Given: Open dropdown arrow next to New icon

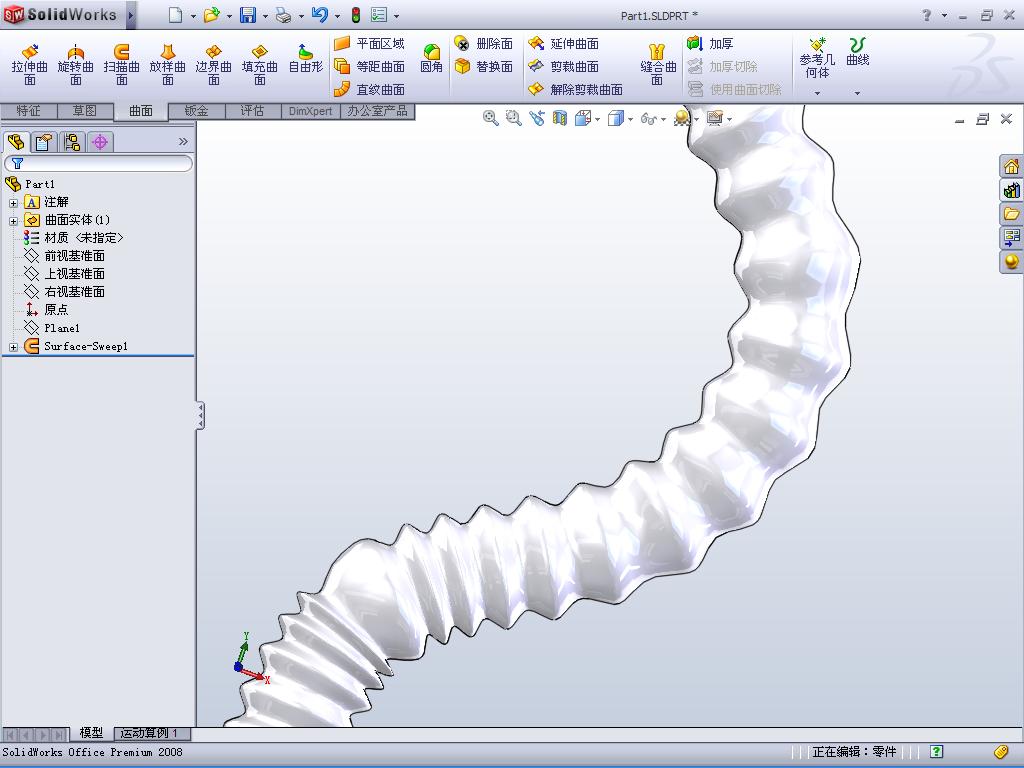Looking at the screenshot, I should point(193,16).
